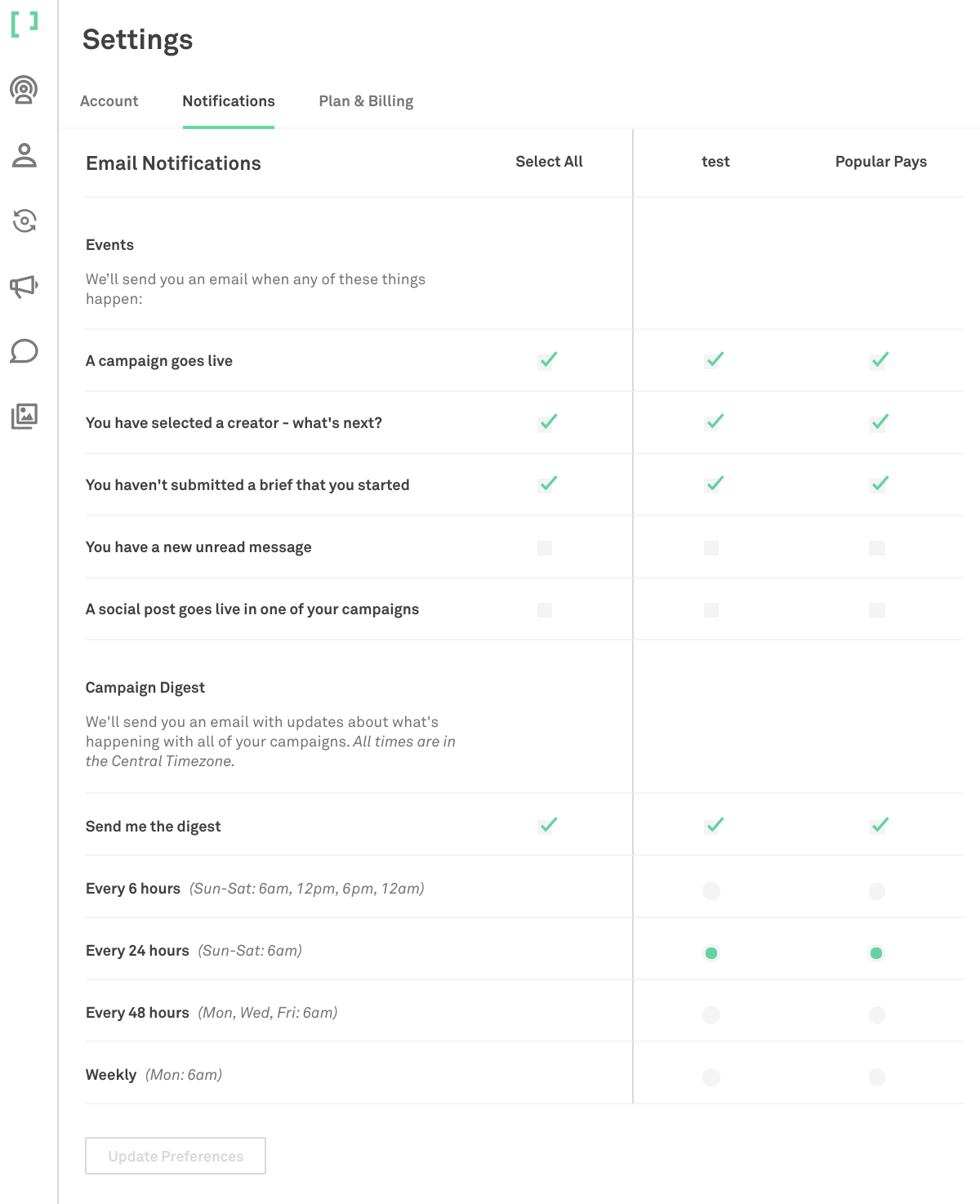
Task: Open the person profile sidebar icon
Action: click(x=24, y=155)
